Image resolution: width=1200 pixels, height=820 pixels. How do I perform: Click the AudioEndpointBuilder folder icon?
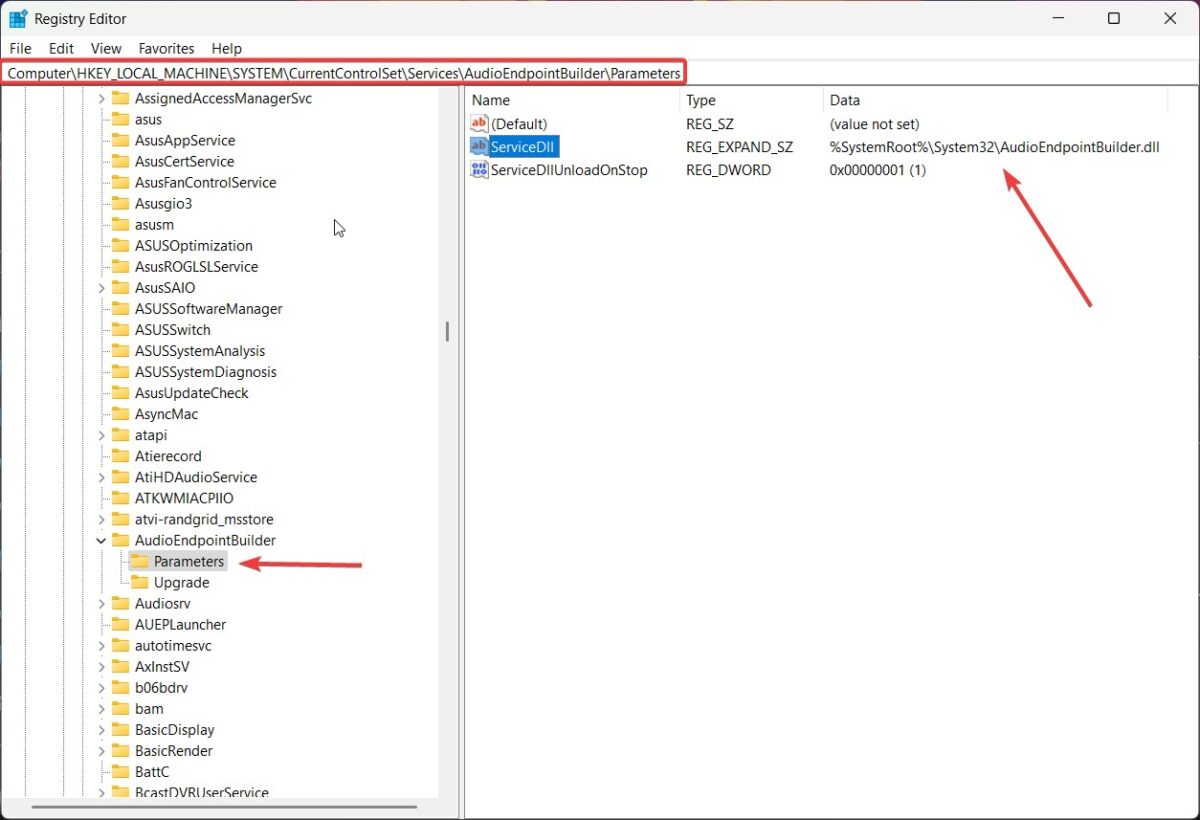[121, 540]
